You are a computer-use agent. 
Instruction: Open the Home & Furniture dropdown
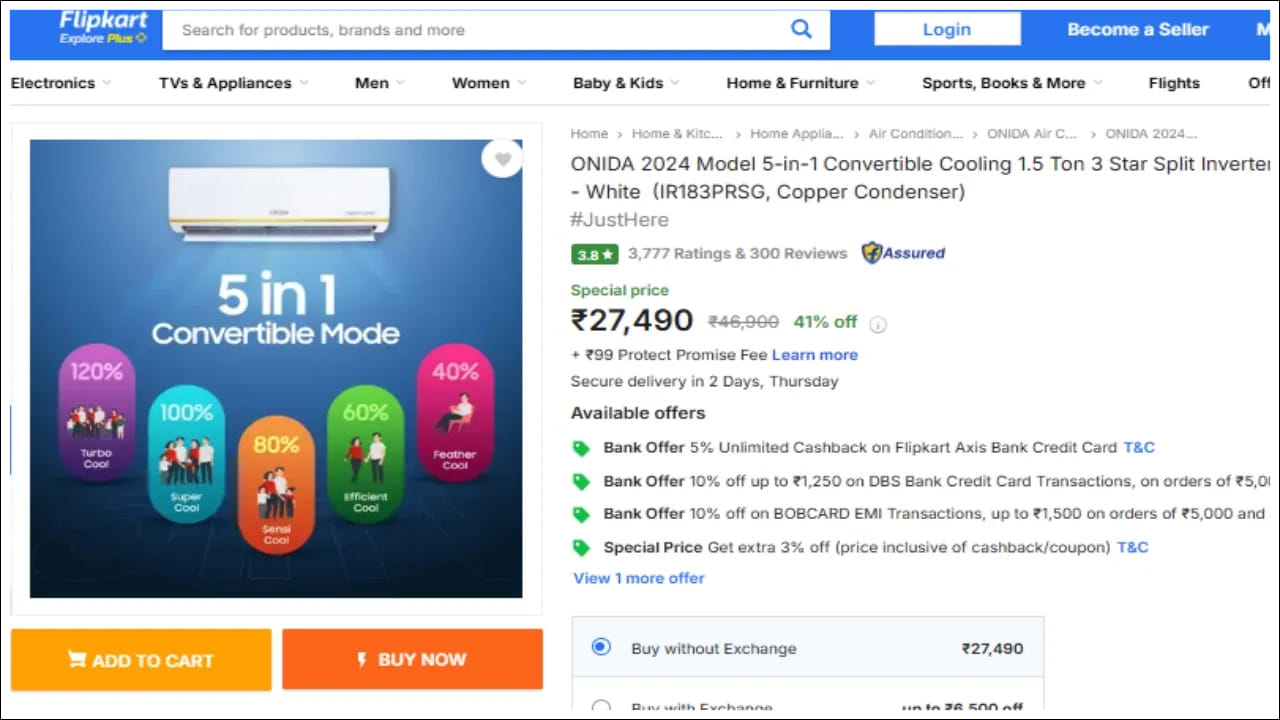pos(799,83)
